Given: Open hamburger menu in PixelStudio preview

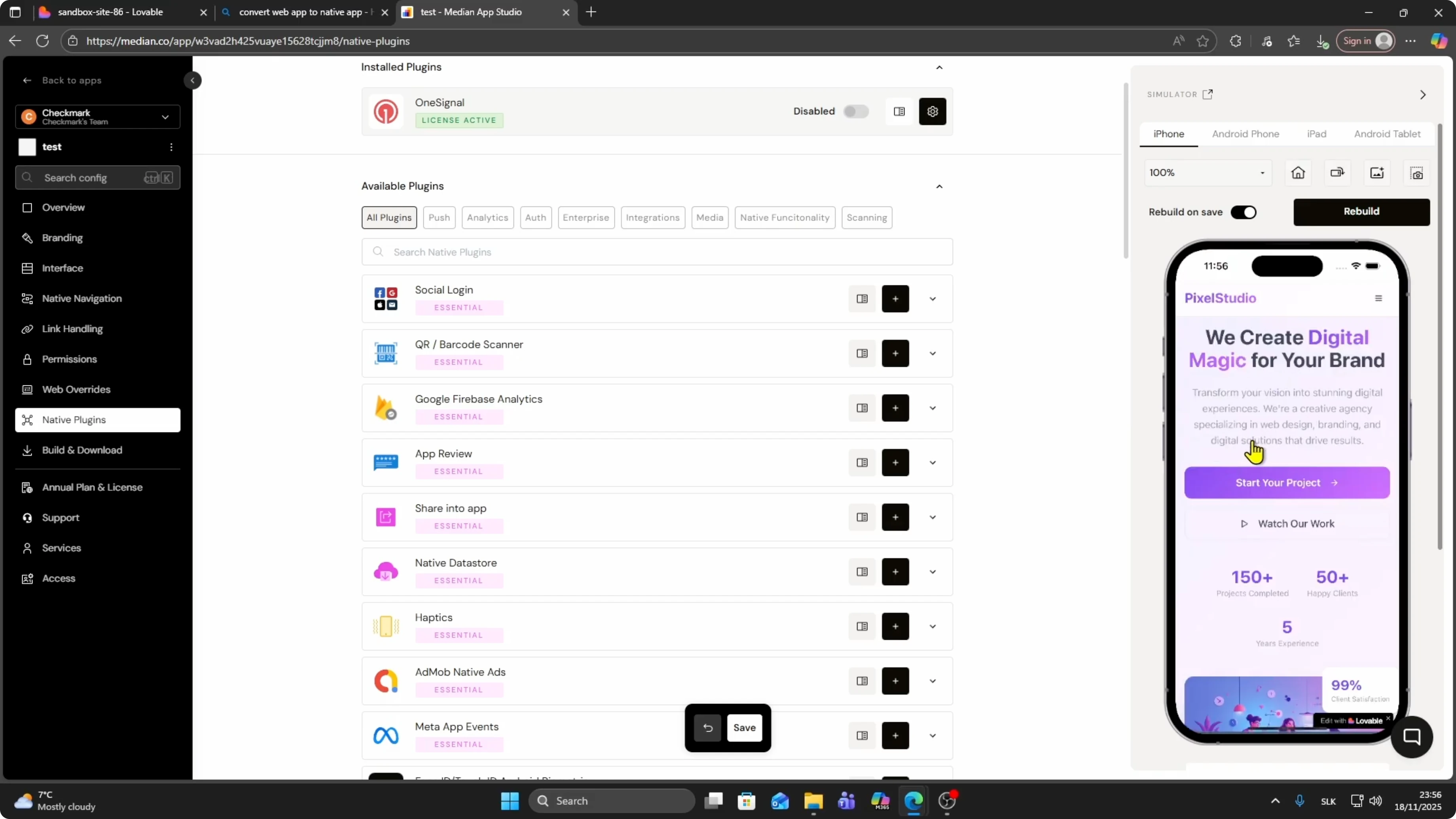Looking at the screenshot, I should coord(1378,298).
